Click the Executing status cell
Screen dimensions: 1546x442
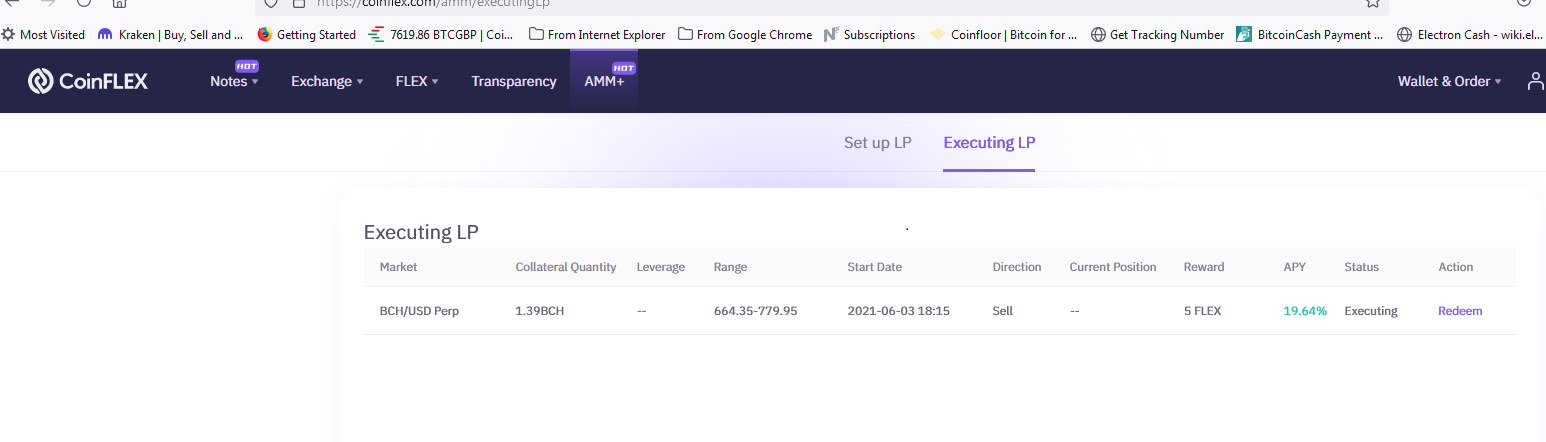(1371, 311)
